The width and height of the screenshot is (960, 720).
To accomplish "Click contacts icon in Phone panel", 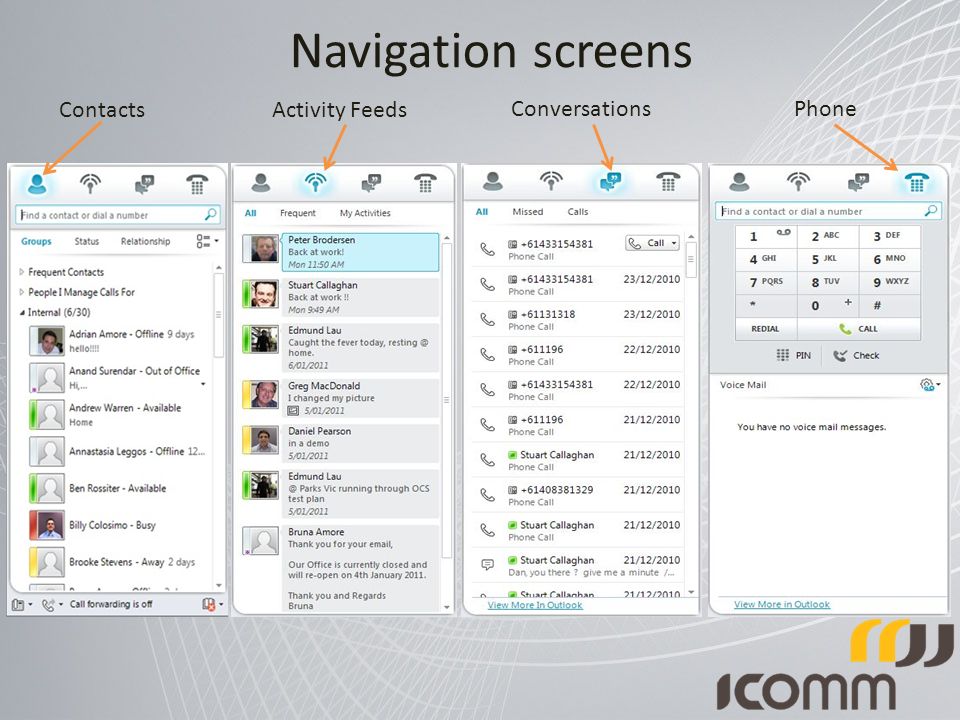I will tap(740, 181).
